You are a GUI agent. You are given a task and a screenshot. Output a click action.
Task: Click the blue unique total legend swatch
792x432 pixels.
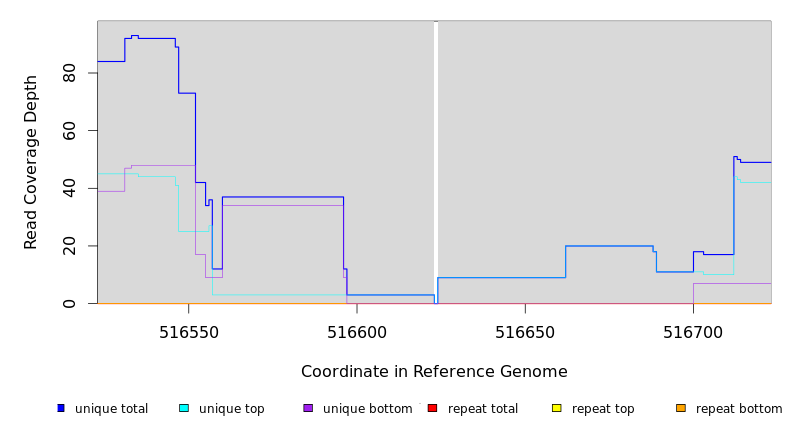[61, 408]
